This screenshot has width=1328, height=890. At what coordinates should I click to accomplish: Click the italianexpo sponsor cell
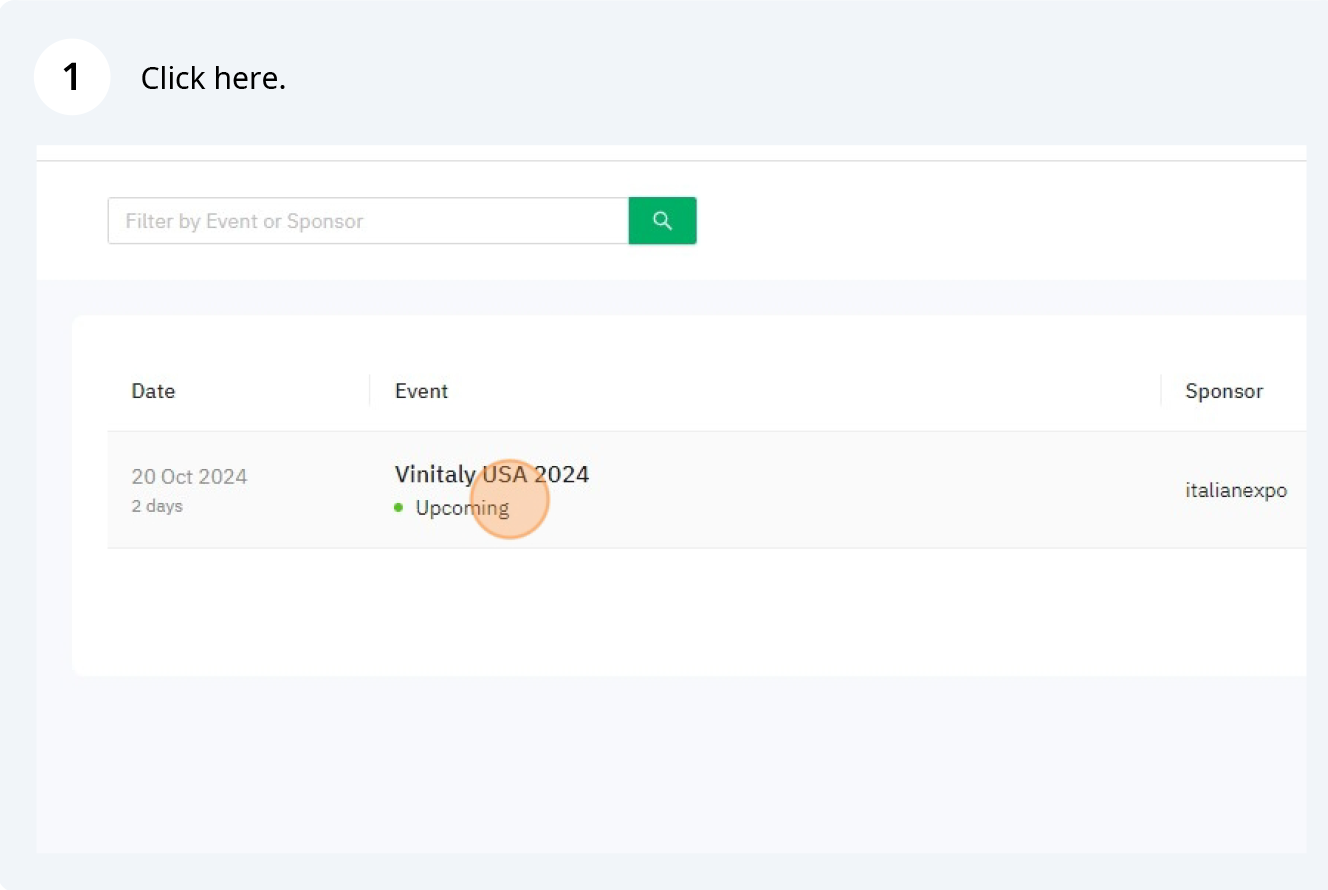tap(1236, 490)
